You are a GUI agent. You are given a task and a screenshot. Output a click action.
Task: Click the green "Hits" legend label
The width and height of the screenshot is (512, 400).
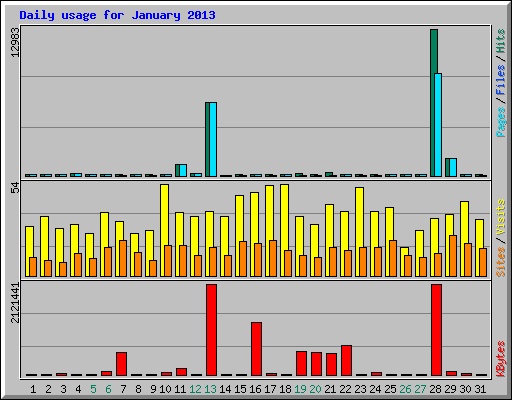click(501, 41)
